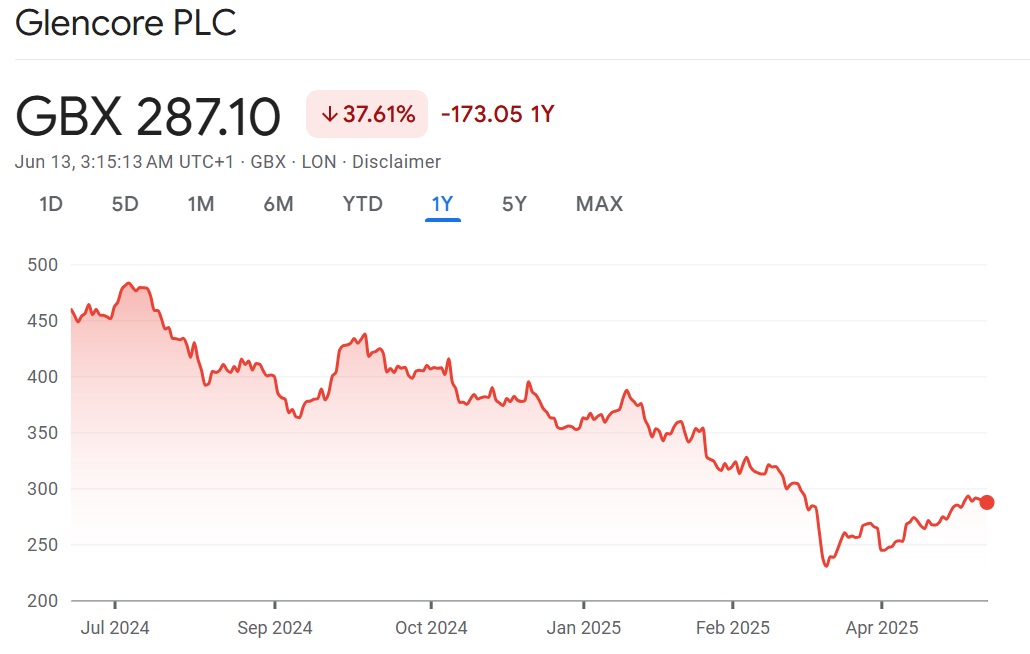Click the Jan 2025 axis label

click(584, 628)
